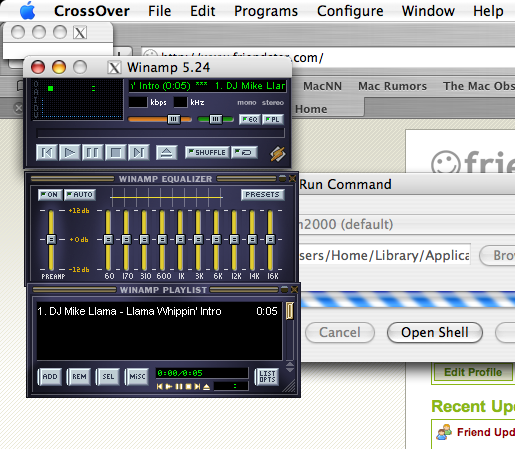Turn equalizer ON toggle
This screenshot has width=515, height=449.
tap(50, 194)
